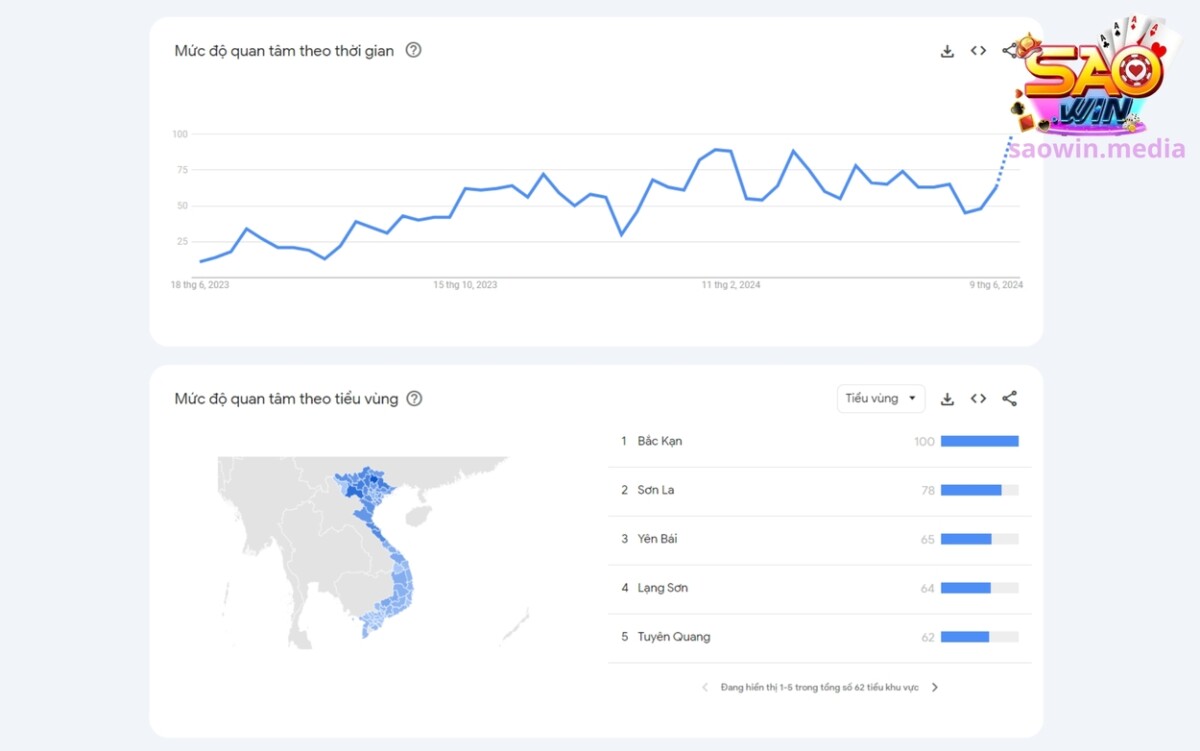Open Tuyên Quang region entry
The height and width of the screenshot is (751, 1200).
[673, 637]
